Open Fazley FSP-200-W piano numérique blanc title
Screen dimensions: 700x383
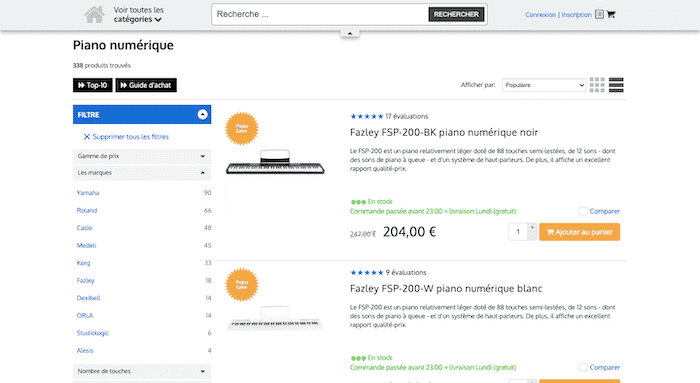[x=446, y=289]
